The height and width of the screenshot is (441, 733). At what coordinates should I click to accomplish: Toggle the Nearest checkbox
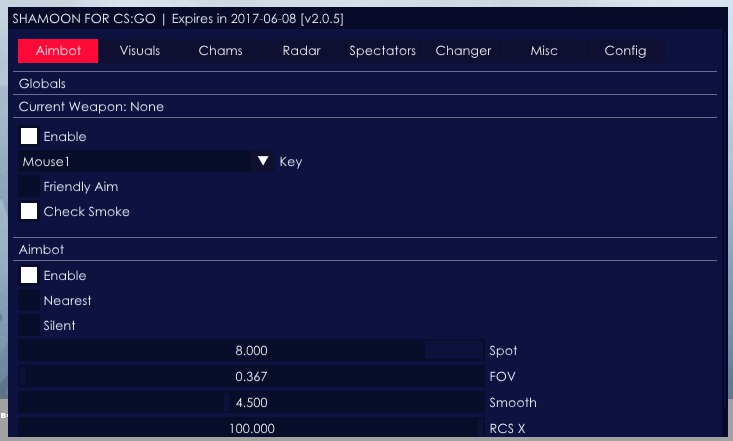(x=29, y=300)
